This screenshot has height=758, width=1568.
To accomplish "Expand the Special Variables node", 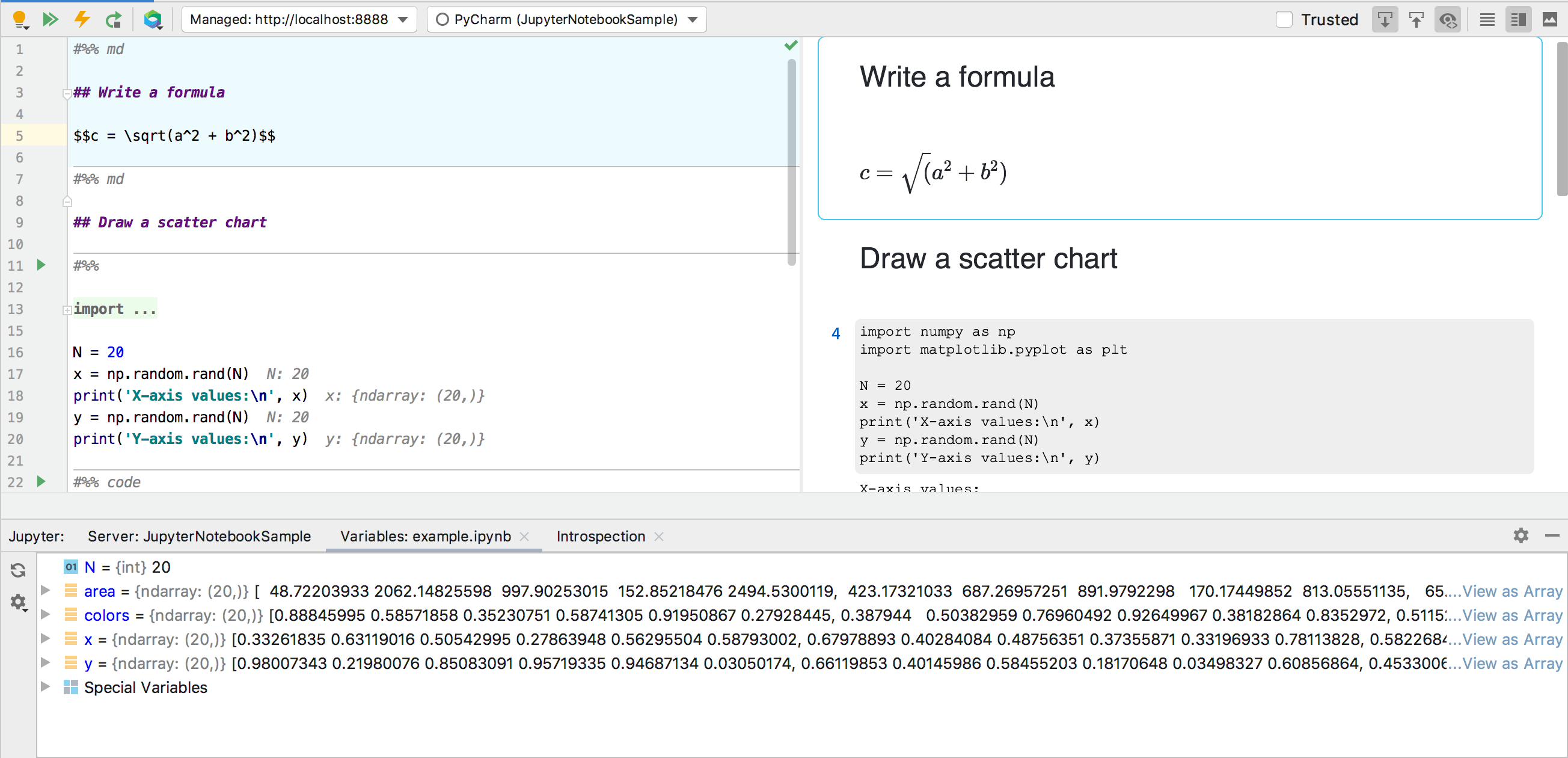I will coord(46,687).
